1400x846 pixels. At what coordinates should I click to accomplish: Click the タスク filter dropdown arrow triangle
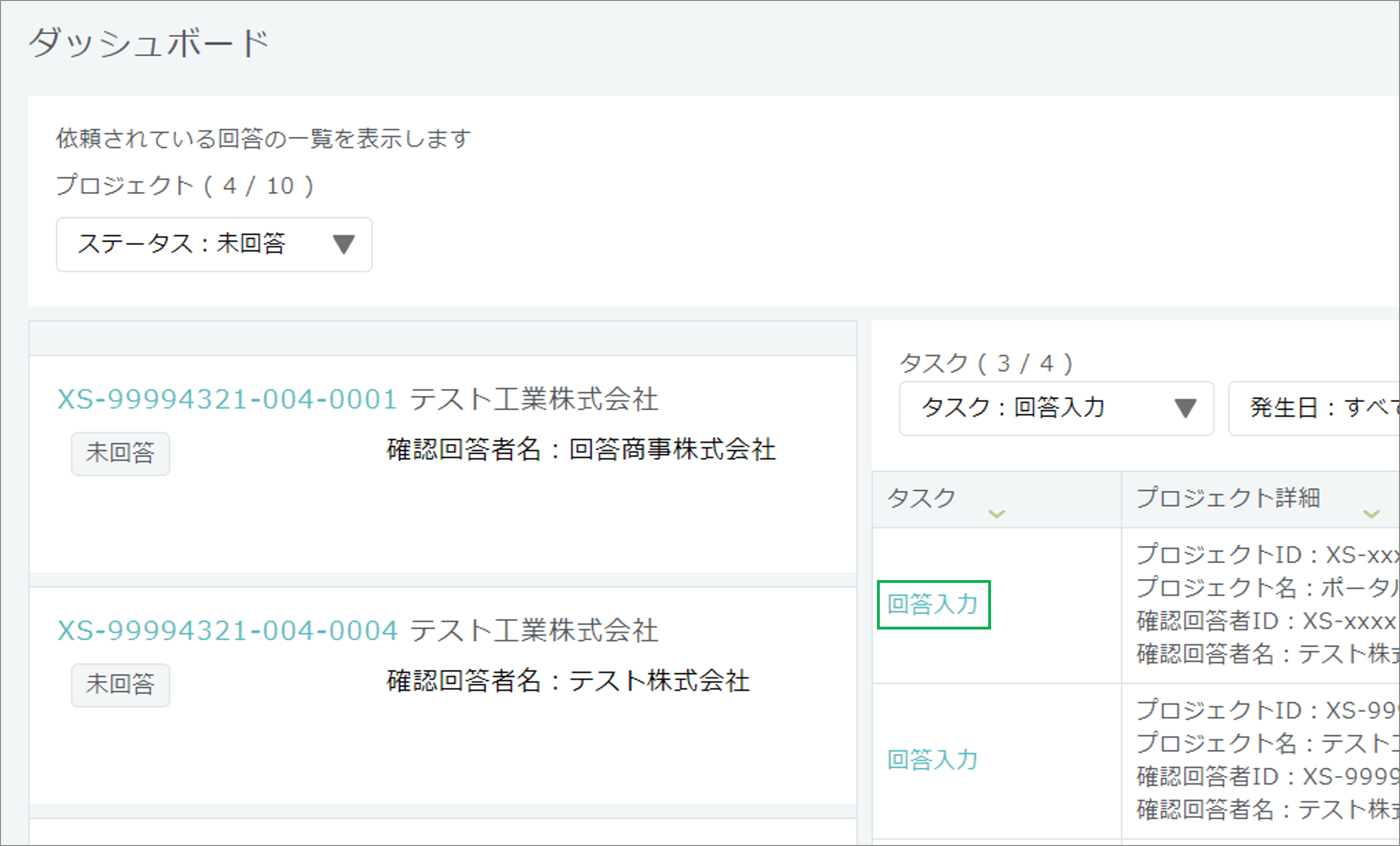pyautogui.click(x=1185, y=408)
